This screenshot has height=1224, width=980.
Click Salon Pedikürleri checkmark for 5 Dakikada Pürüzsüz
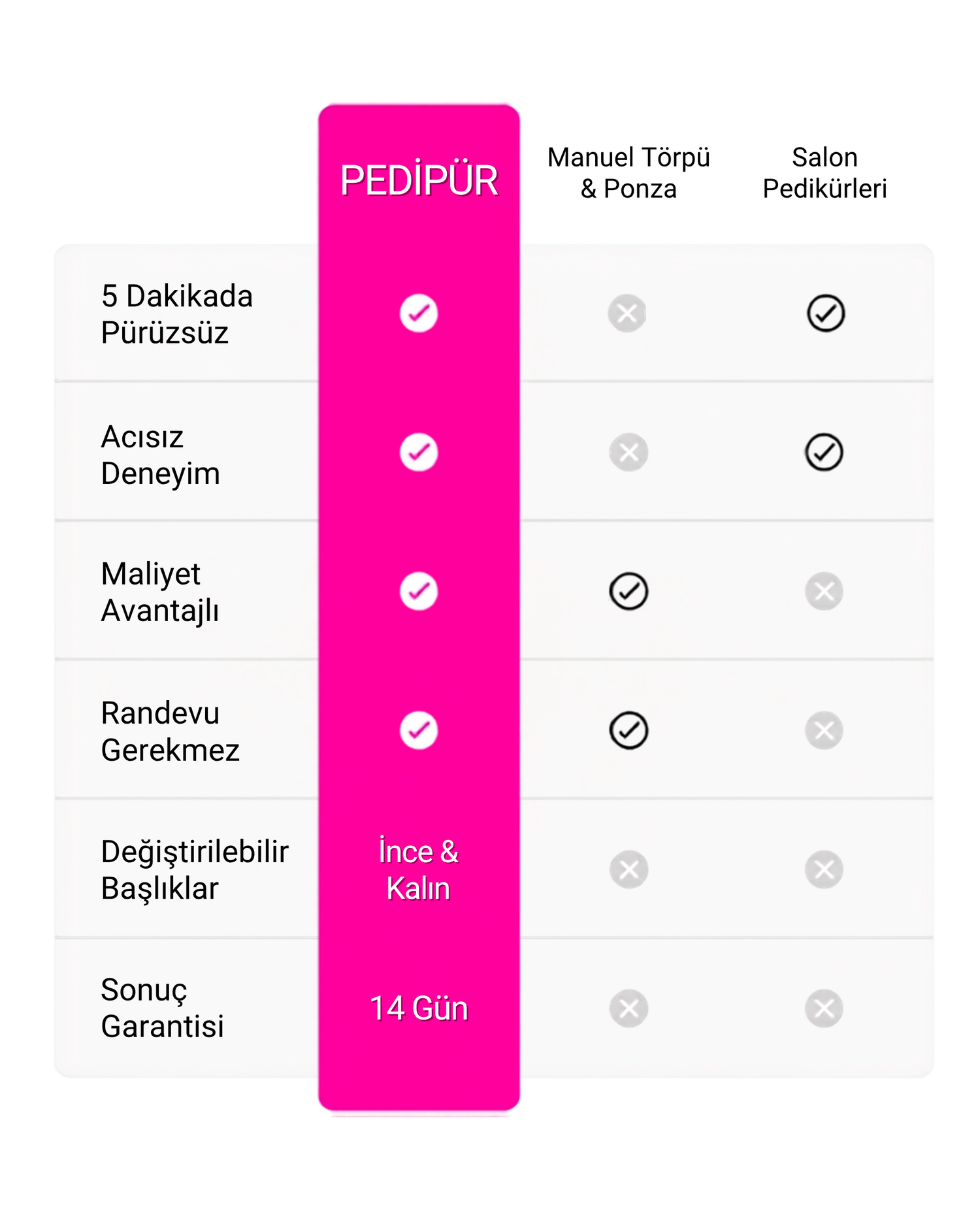click(x=826, y=314)
